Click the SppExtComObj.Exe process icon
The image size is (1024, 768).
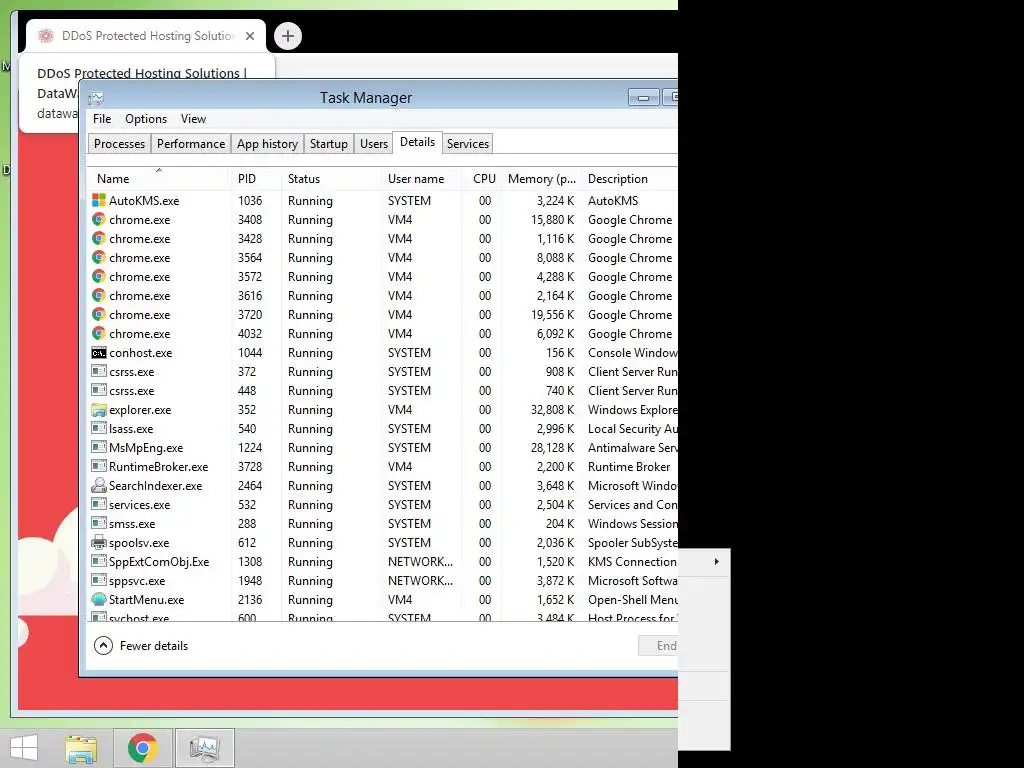click(99, 561)
